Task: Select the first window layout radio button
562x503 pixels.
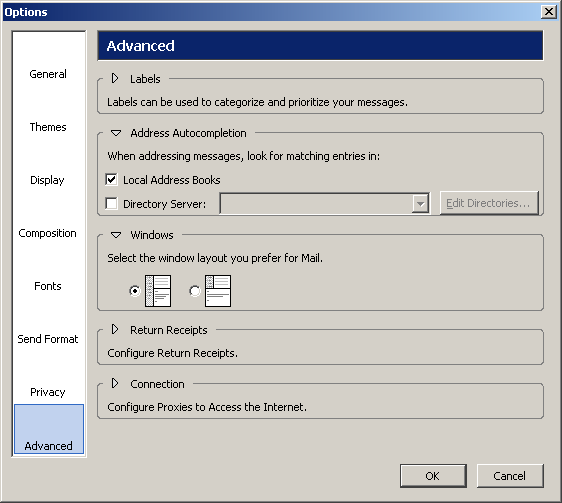Action: pos(135,291)
